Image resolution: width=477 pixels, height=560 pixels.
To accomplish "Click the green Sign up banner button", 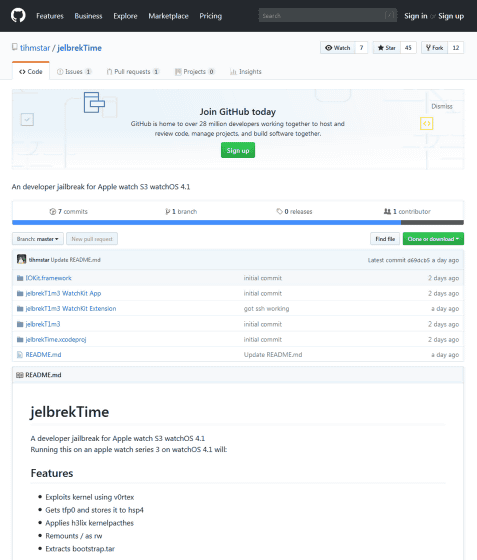I will coord(238,150).
